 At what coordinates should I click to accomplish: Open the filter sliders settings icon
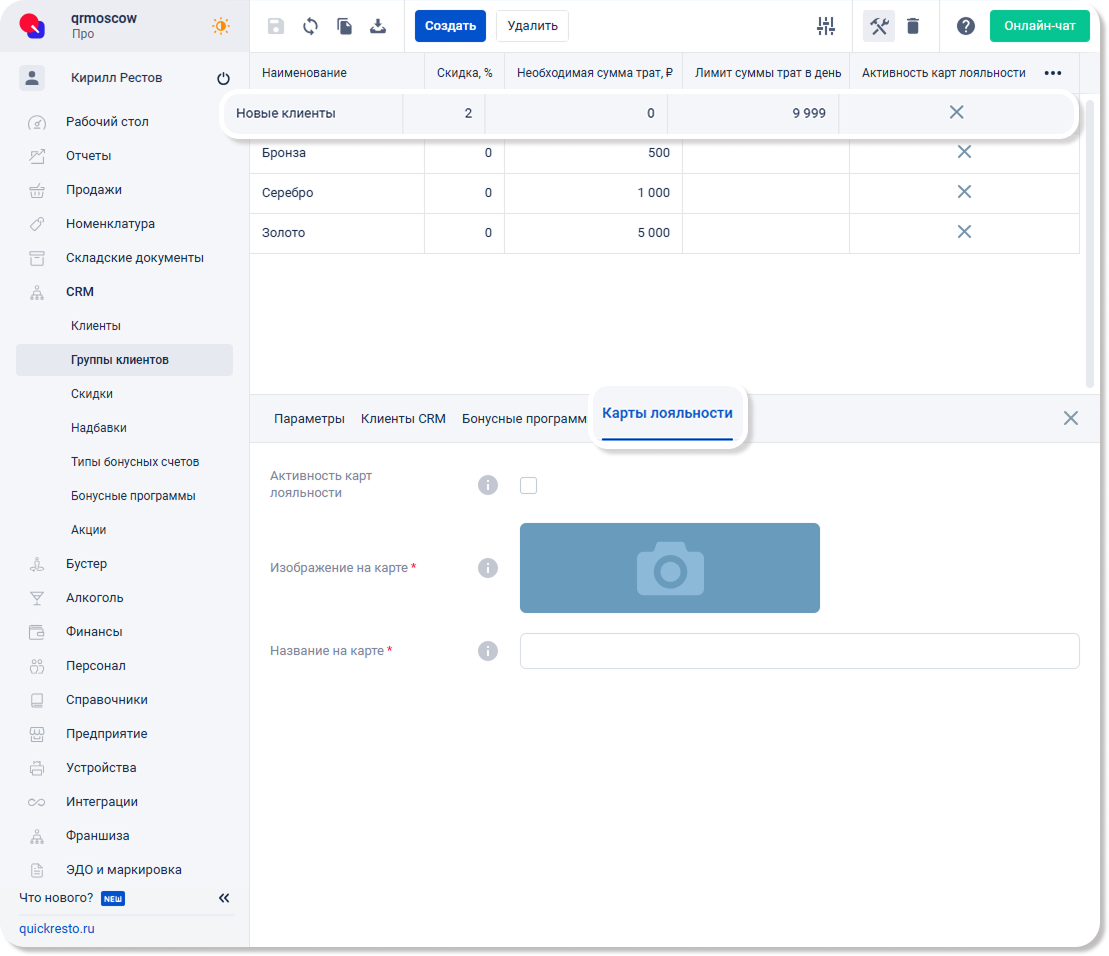825,26
